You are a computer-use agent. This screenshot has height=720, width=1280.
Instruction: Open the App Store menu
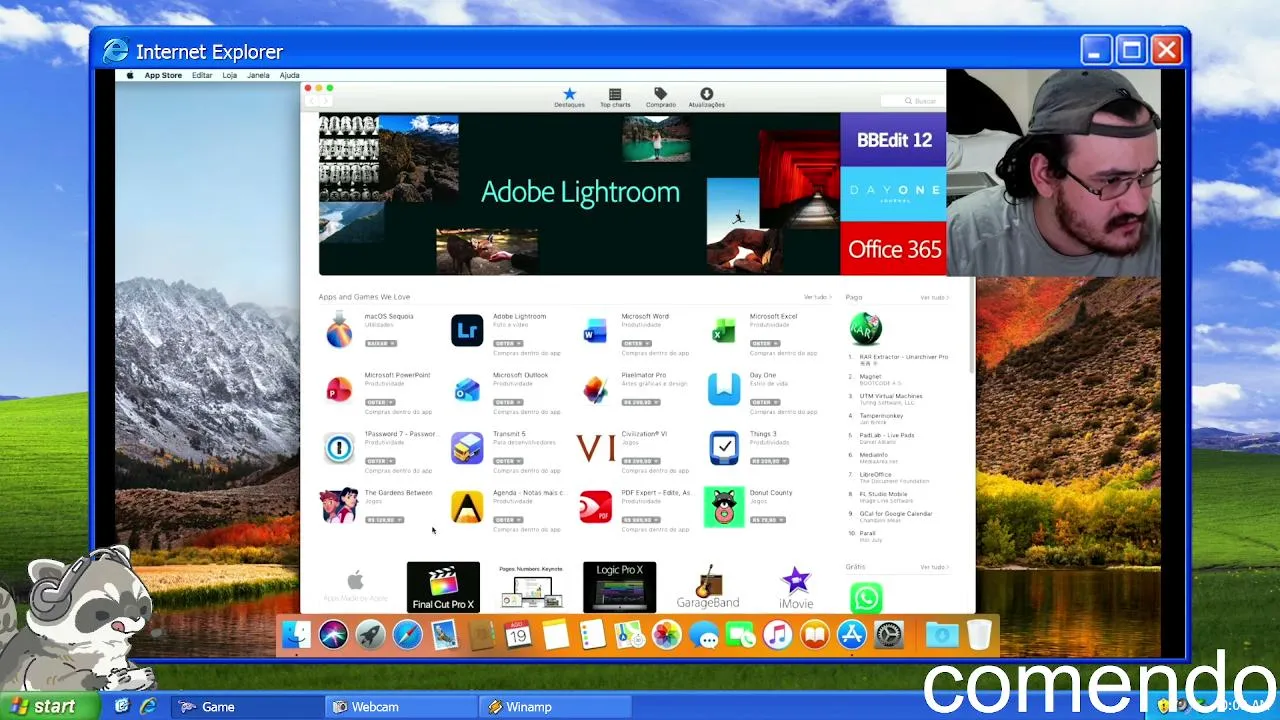click(x=163, y=75)
